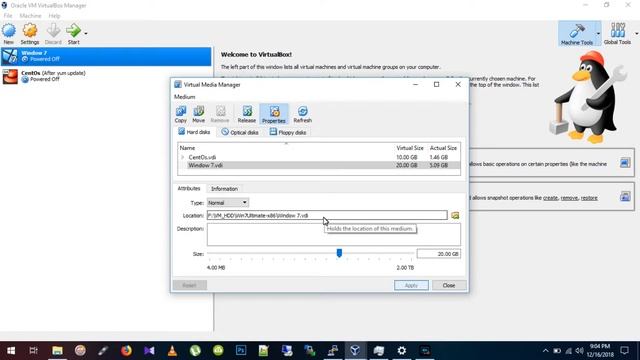Viewport: 640px width, 360px height.
Task: Open Visual Studio from the taskbar
Action: [149, 351]
